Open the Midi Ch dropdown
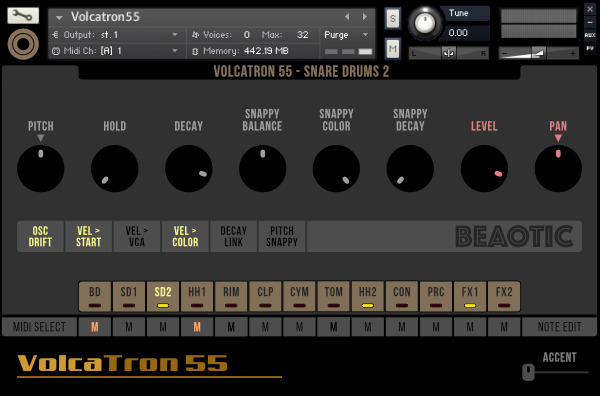The height and width of the screenshot is (396, 600). (115, 51)
